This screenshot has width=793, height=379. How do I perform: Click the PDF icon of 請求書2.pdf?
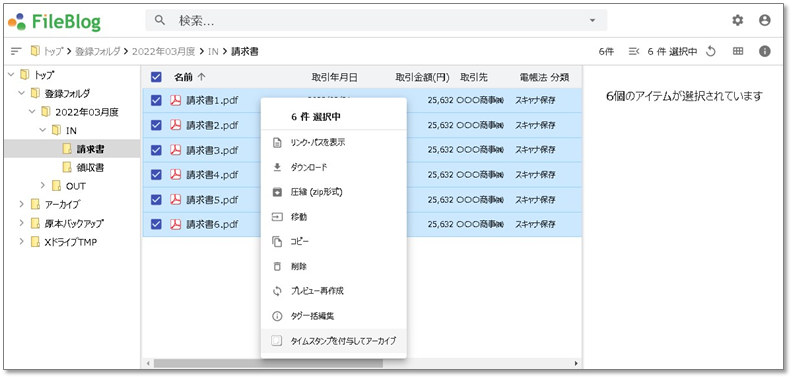click(x=175, y=125)
